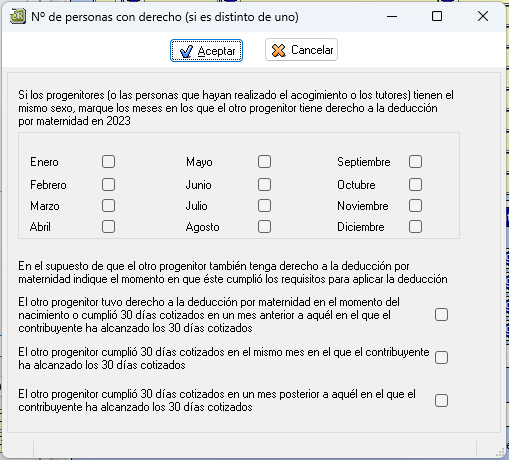Mark the Octubre checkbox
Viewport: 509px width, 460px height.
click(x=415, y=184)
